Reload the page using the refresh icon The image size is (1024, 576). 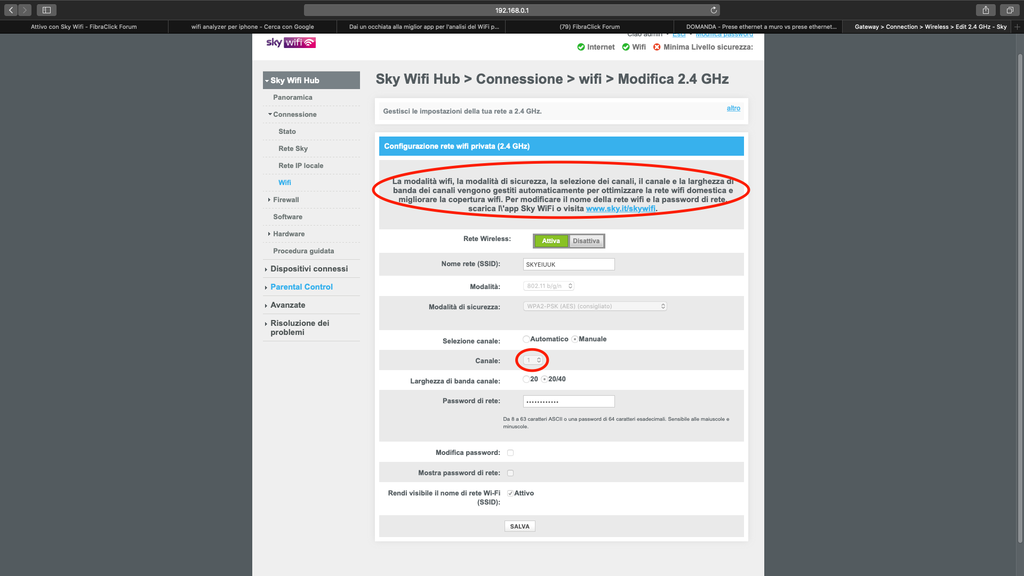click(x=714, y=10)
